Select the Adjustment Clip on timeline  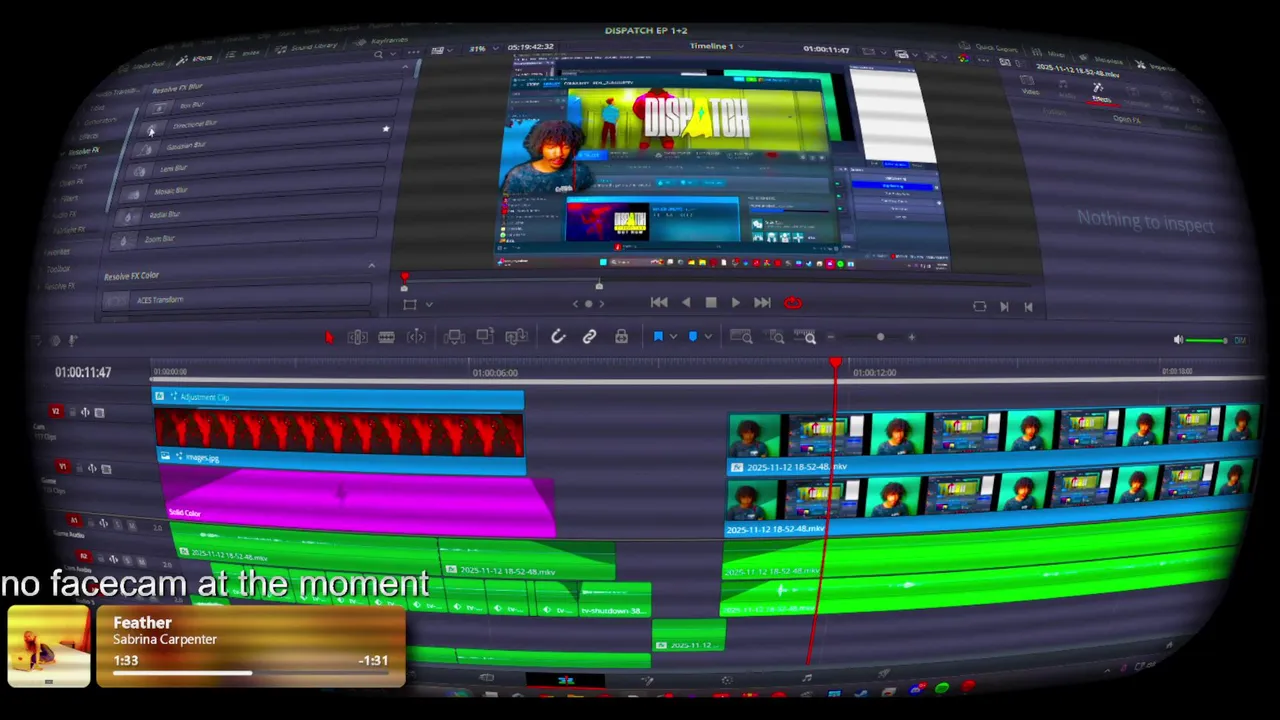(338, 398)
